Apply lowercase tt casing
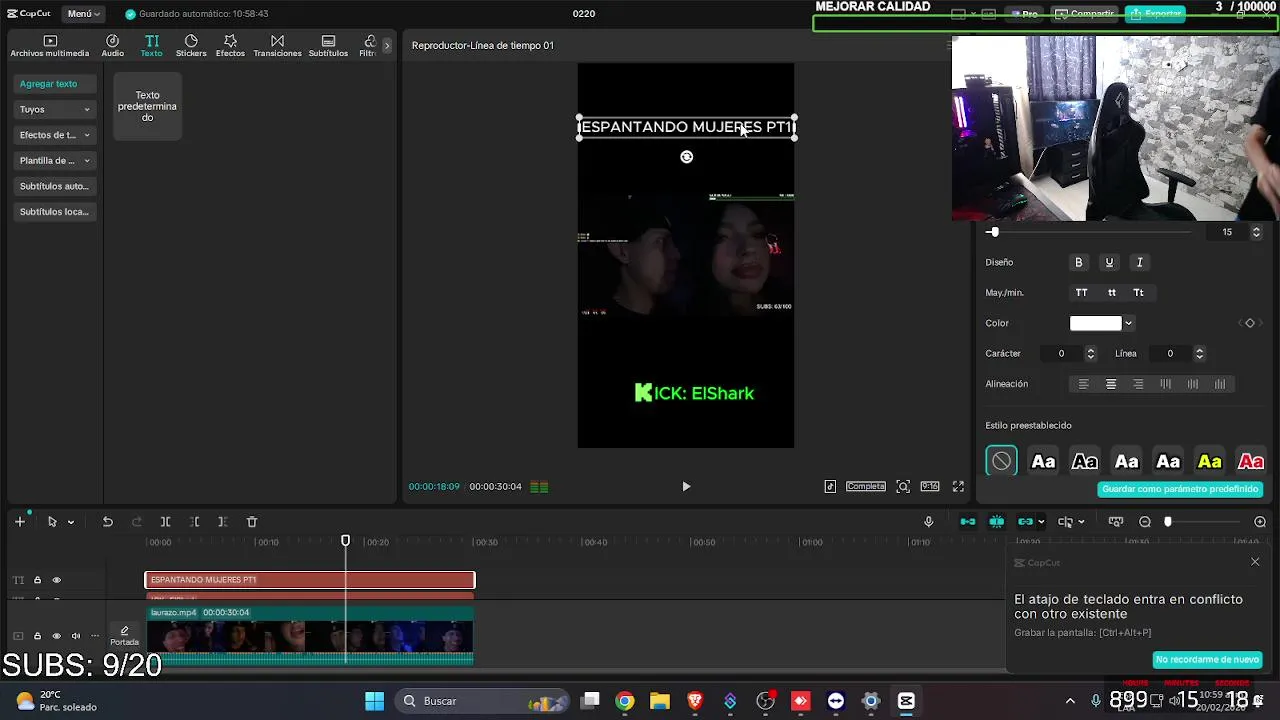Screen dimensions: 1280x720 pyautogui.click(x=1111, y=293)
